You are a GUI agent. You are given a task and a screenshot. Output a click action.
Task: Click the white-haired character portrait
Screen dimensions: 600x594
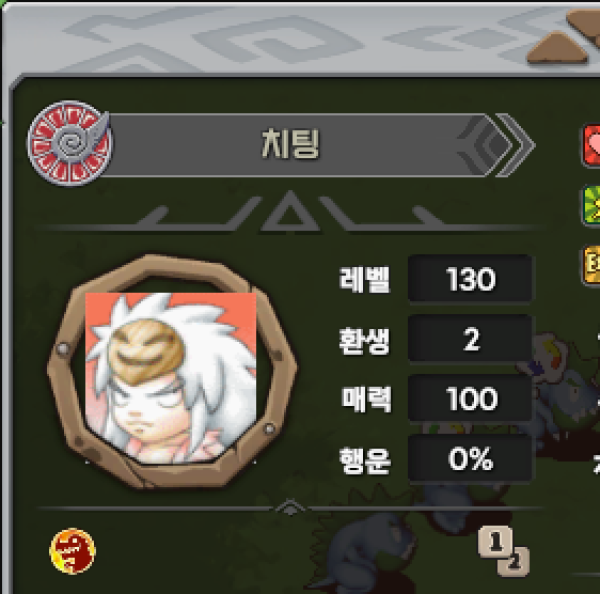click(171, 378)
